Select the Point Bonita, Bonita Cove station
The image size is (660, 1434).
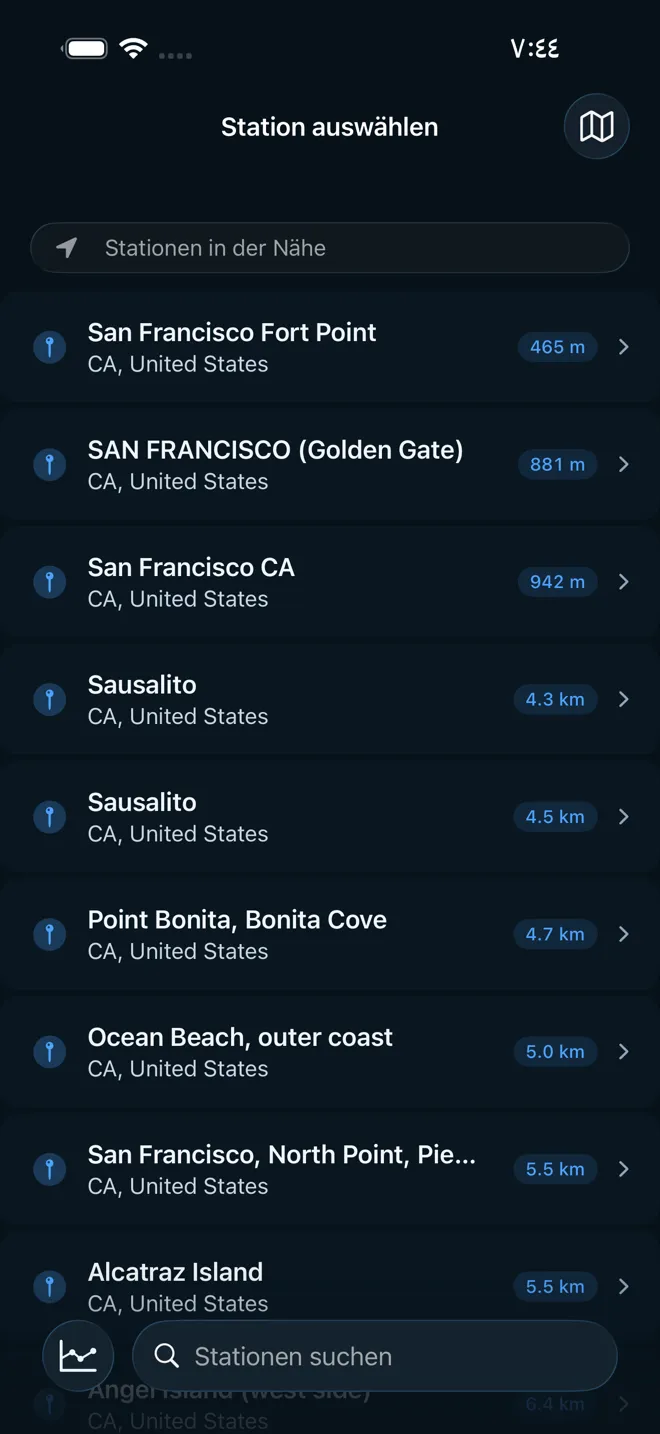click(x=237, y=934)
